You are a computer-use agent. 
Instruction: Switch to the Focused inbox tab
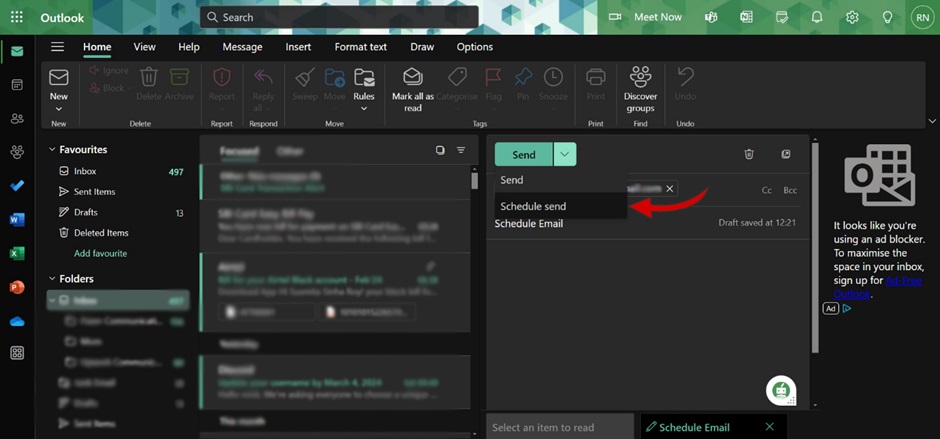(239, 151)
